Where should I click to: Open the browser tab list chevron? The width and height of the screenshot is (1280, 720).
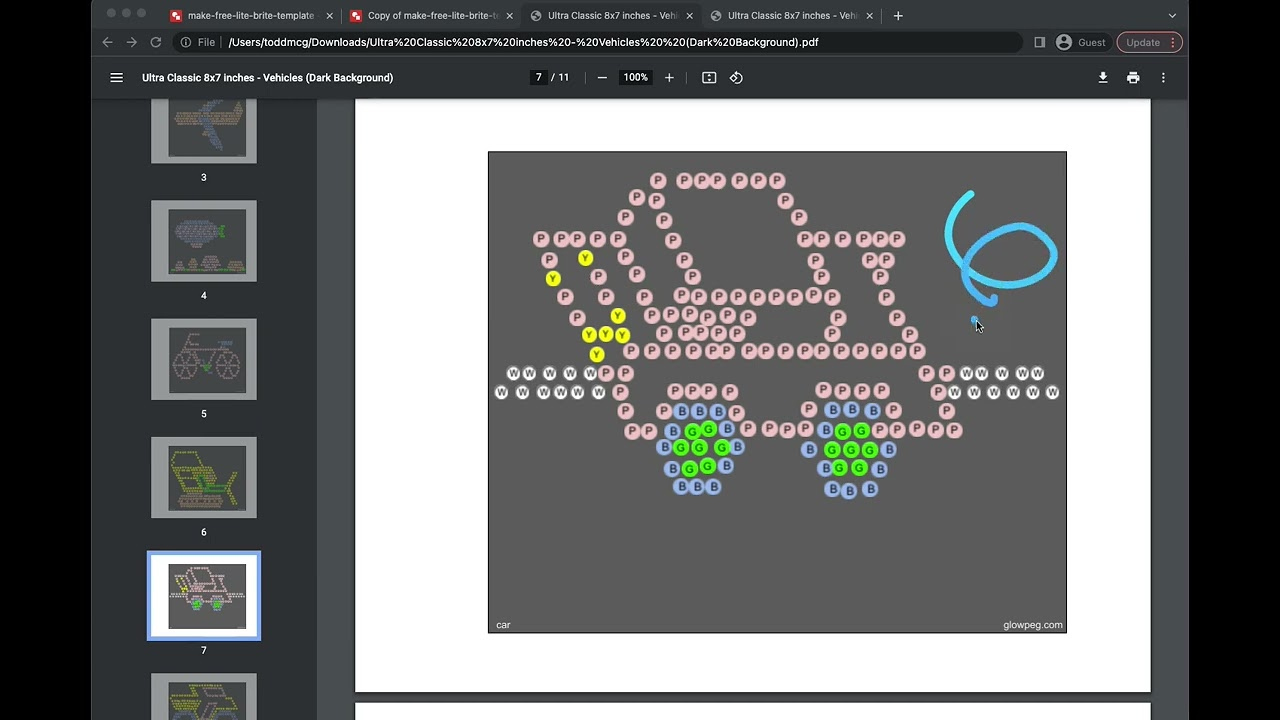1172,15
